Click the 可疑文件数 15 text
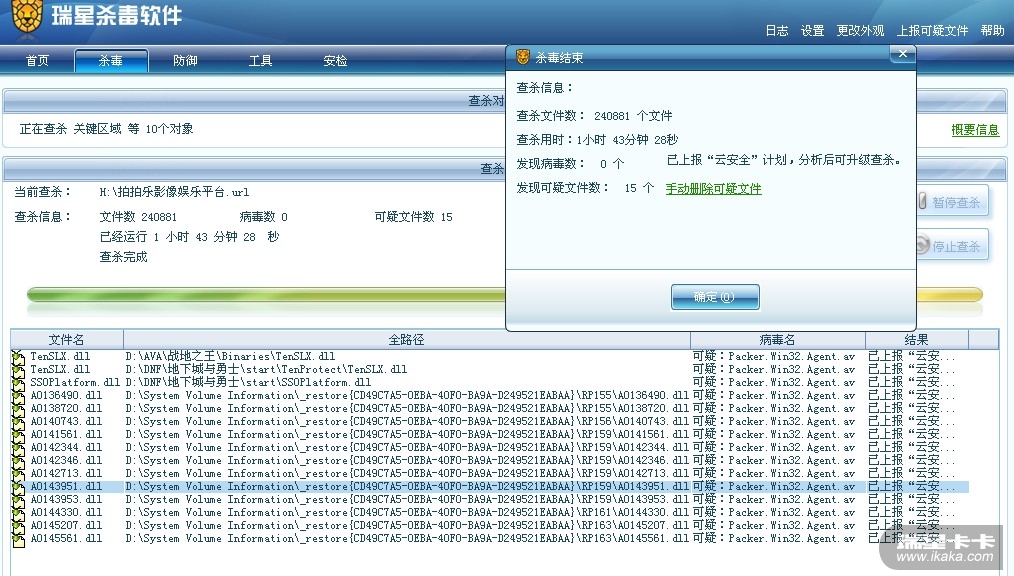1014x576 pixels. pyautogui.click(x=413, y=217)
